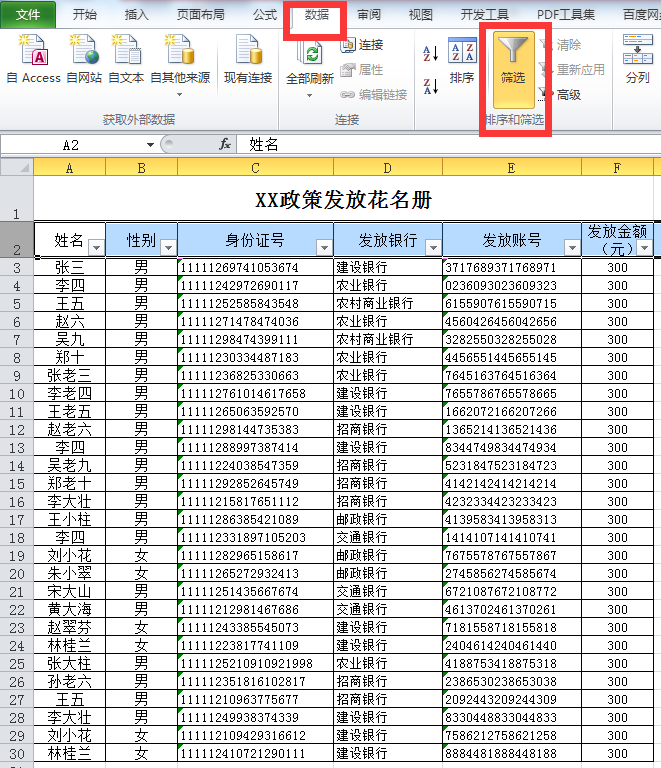Click Clear filter (清除)
Image resolution: width=661 pixels, height=768 pixels.
561,45
